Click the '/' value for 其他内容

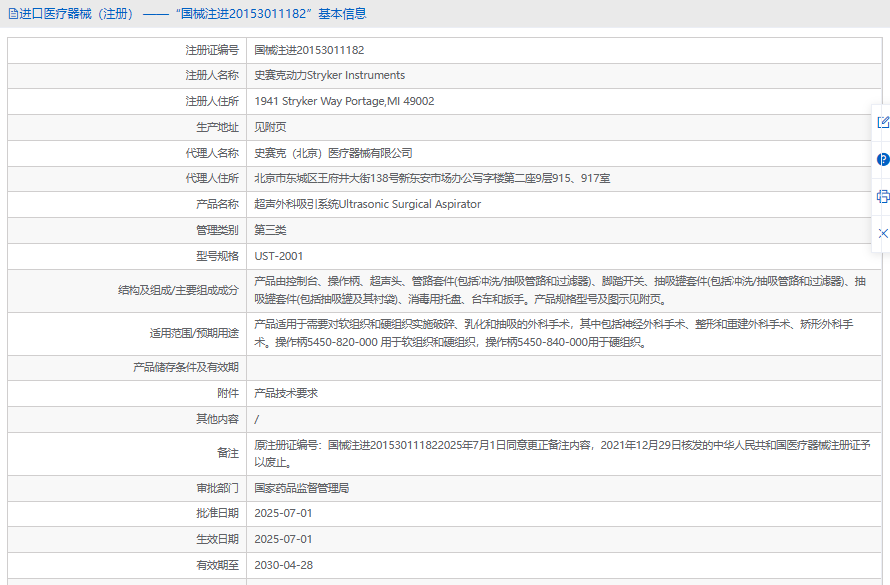click(257, 419)
